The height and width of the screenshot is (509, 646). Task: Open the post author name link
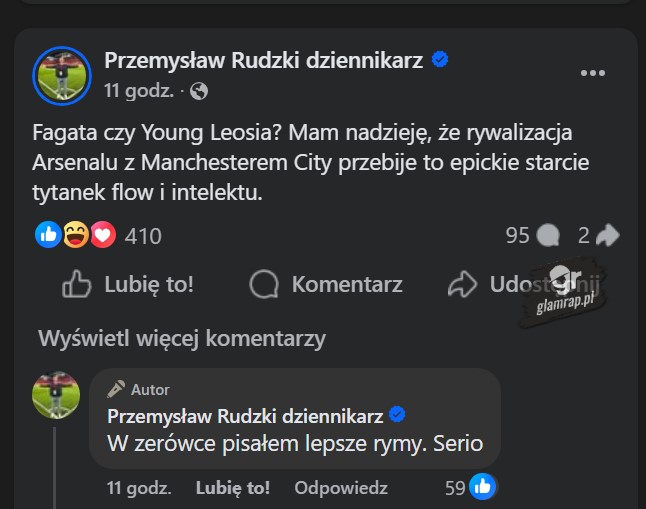pyautogui.click(x=264, y=60)
